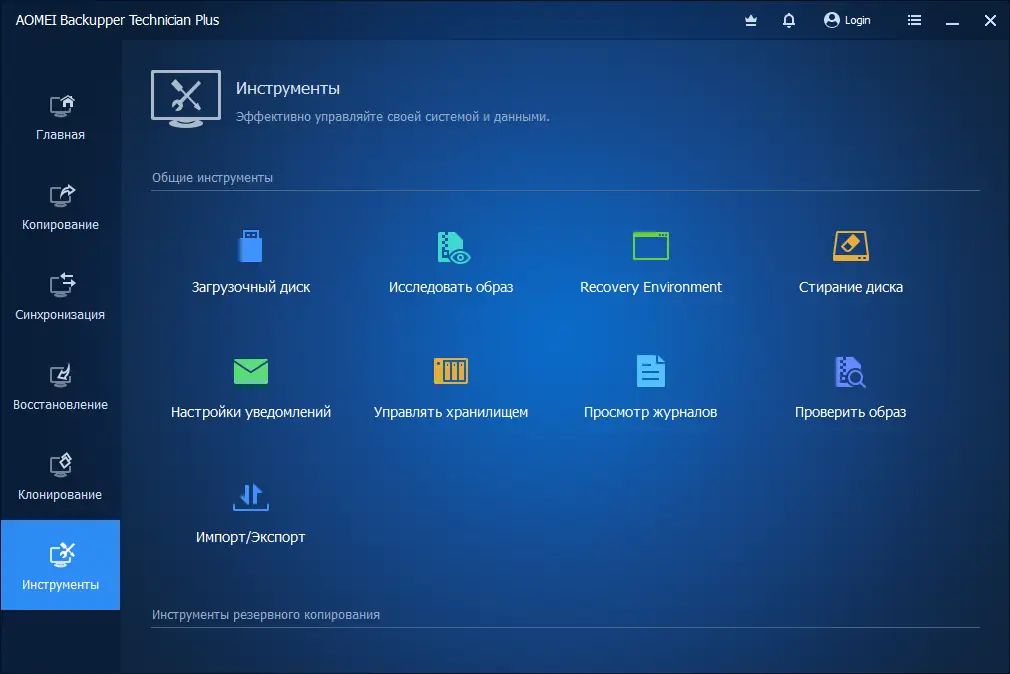Select Восстановление in the sidebar

[61, 388]
